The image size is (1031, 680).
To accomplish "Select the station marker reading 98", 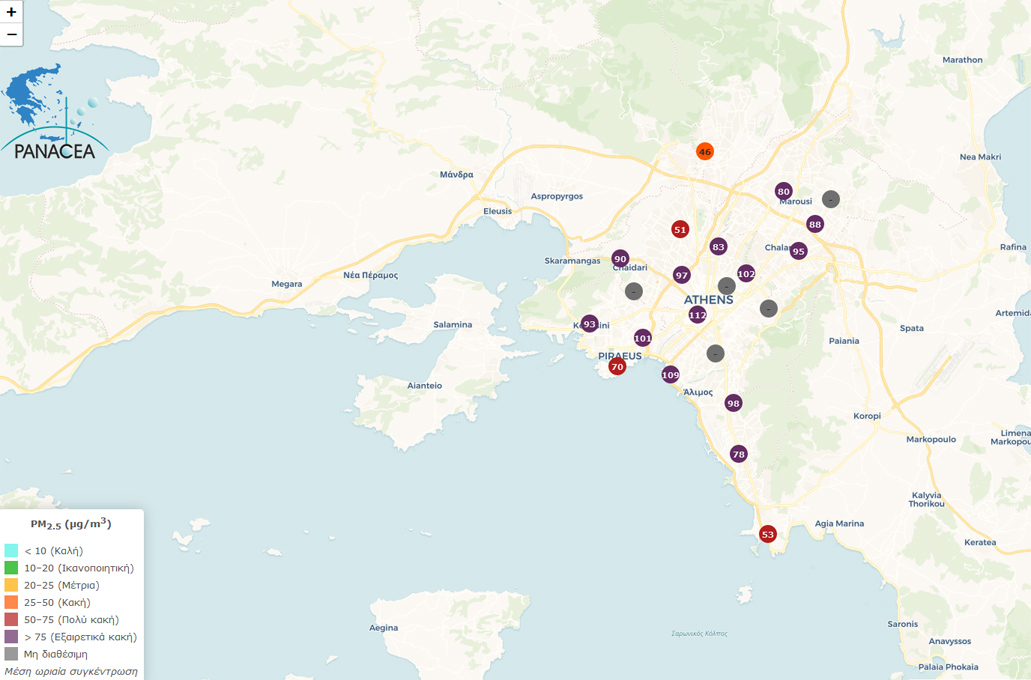I will tap(733, 403).
